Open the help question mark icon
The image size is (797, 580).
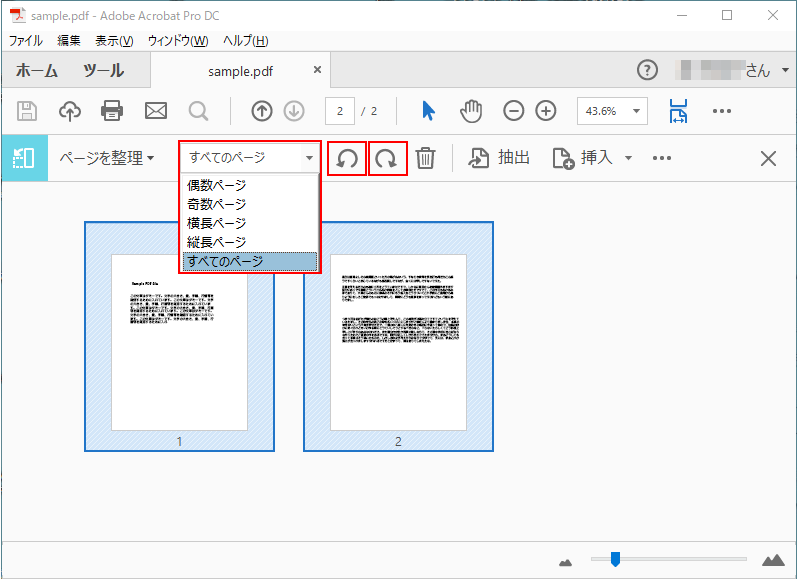pos(647,70)
